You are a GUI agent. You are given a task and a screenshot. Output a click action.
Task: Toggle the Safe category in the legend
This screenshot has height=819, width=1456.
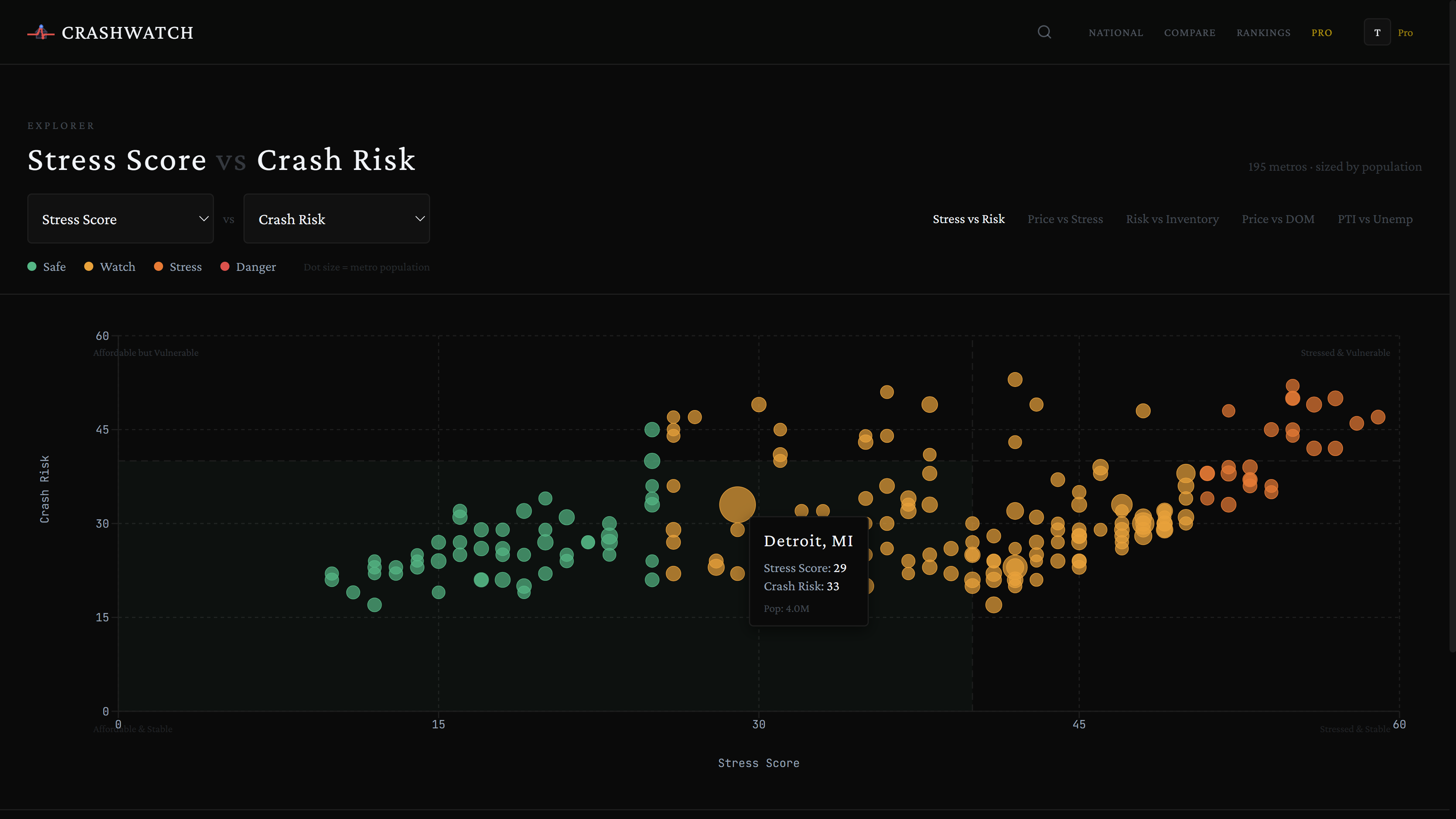46,266
